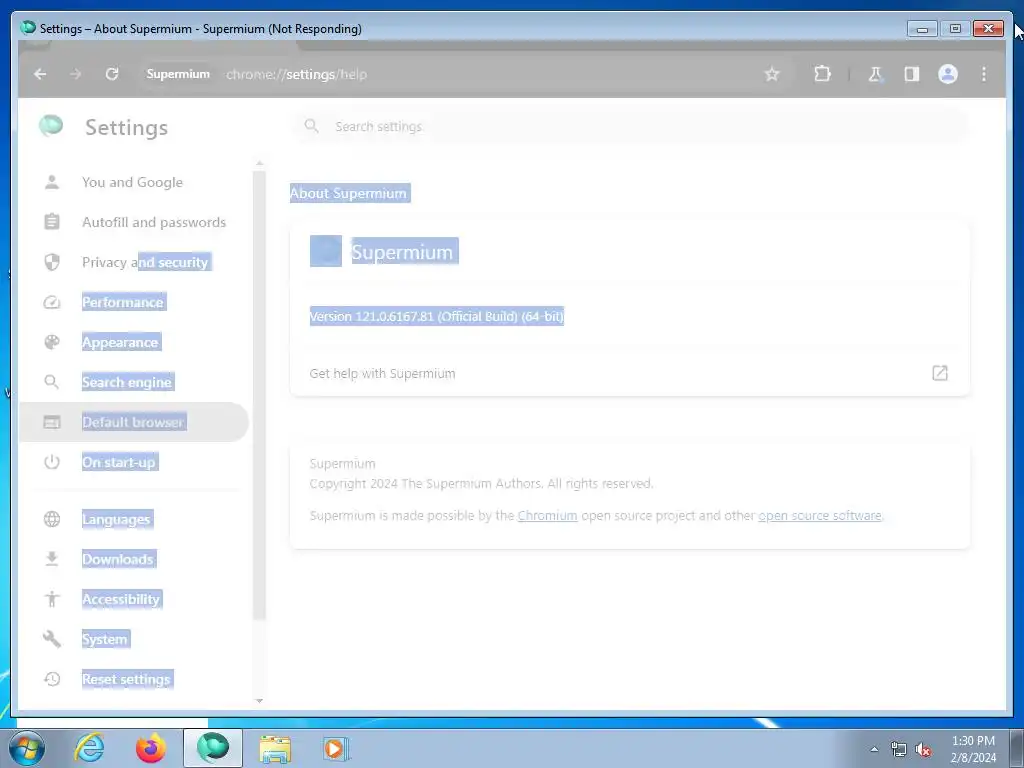Click the magnifier icon in Search settings
Screen dimensions: 1024x768
click(312, 126)
